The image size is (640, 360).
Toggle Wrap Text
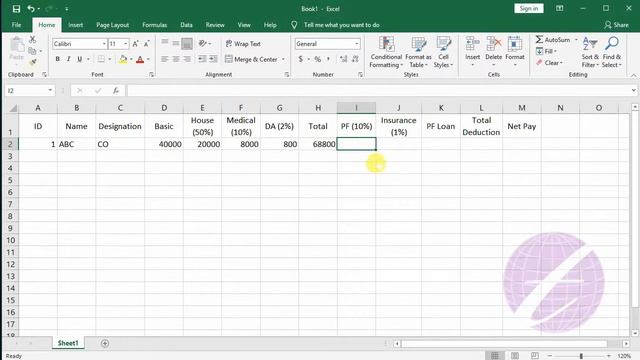243,44
